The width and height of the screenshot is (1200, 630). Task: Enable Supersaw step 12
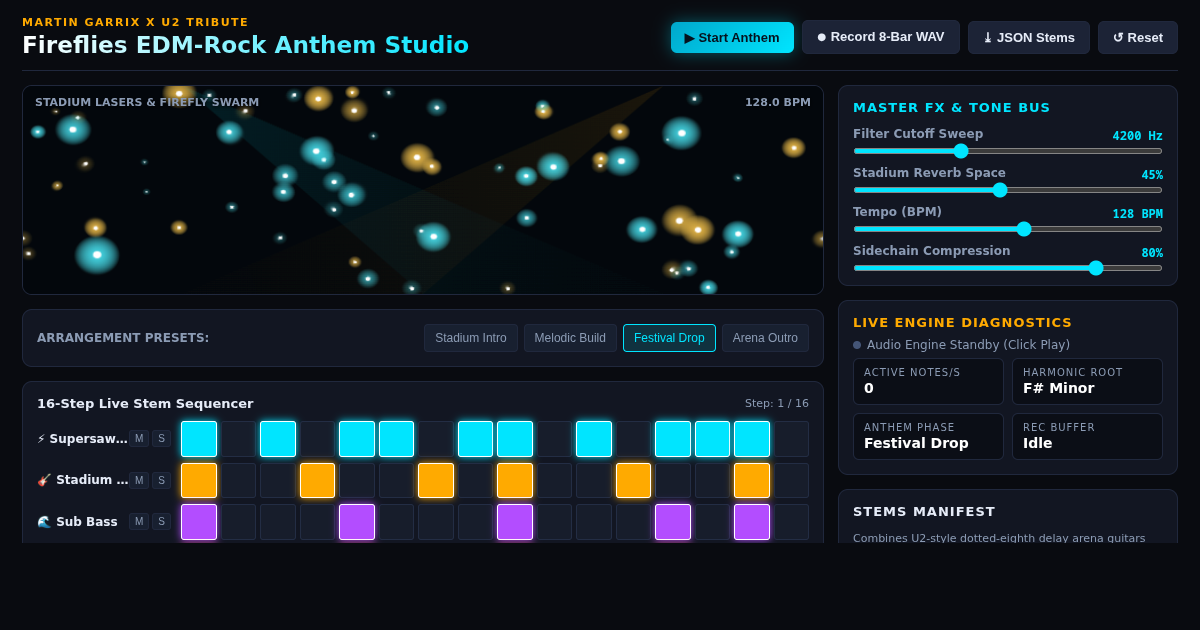(633, 439)
